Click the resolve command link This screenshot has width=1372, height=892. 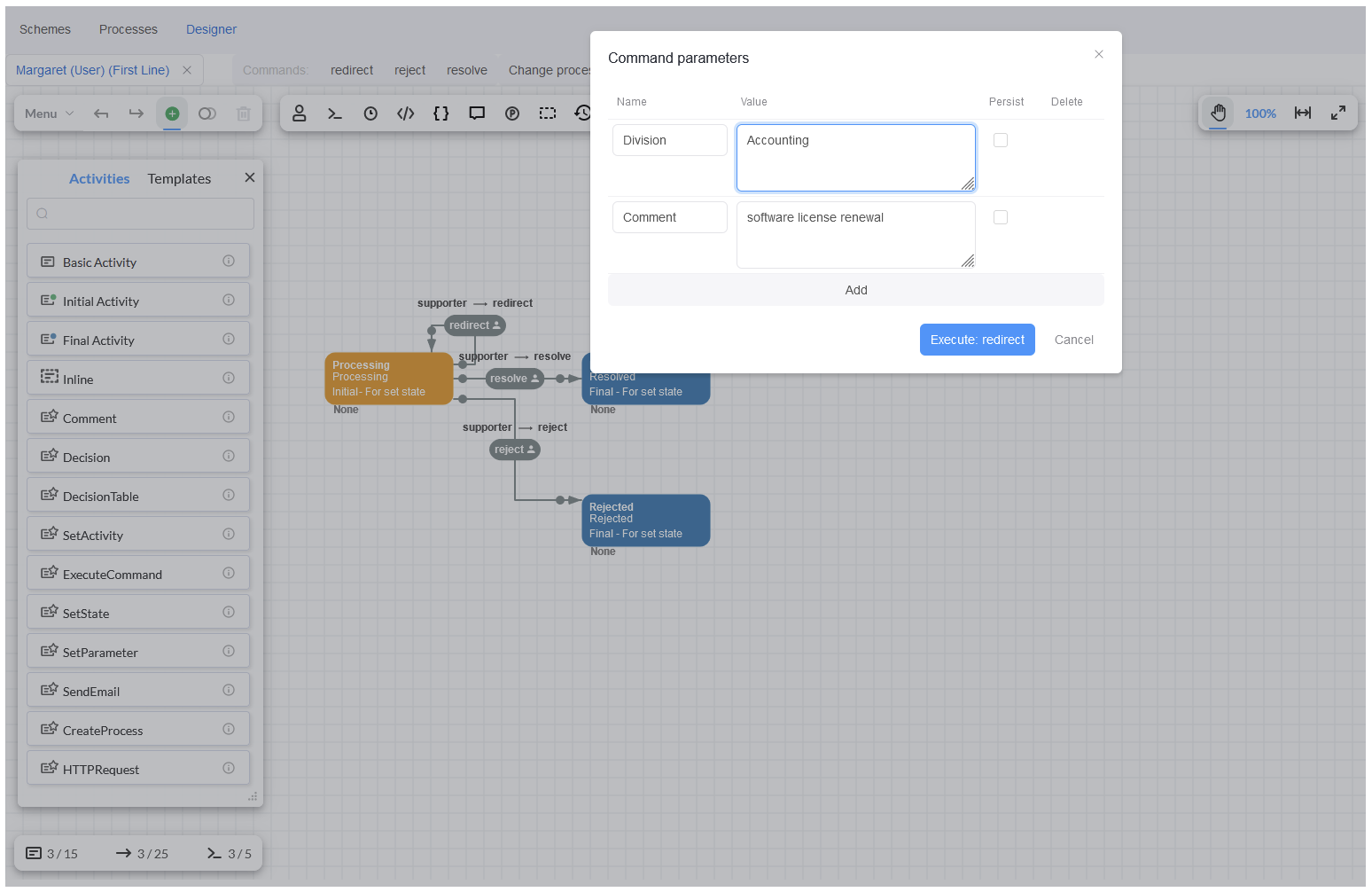pos(467,70)
